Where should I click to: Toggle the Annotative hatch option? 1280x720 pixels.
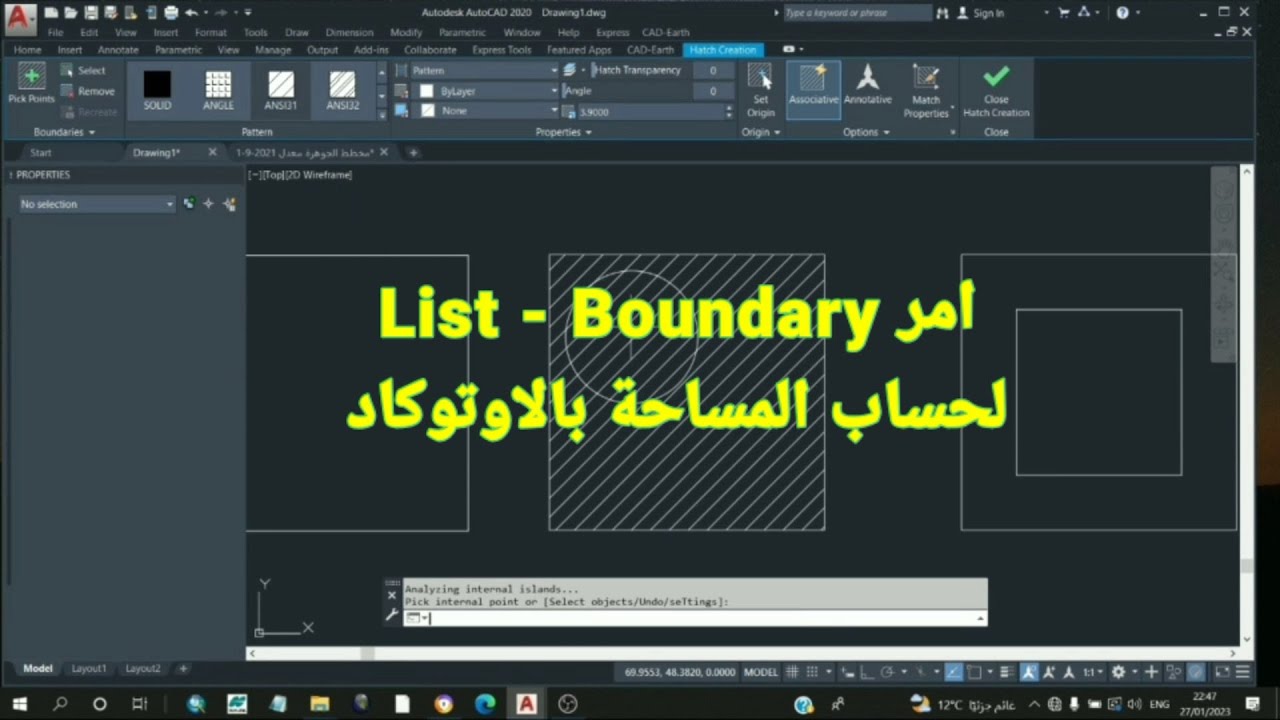(x=867, y=86)
